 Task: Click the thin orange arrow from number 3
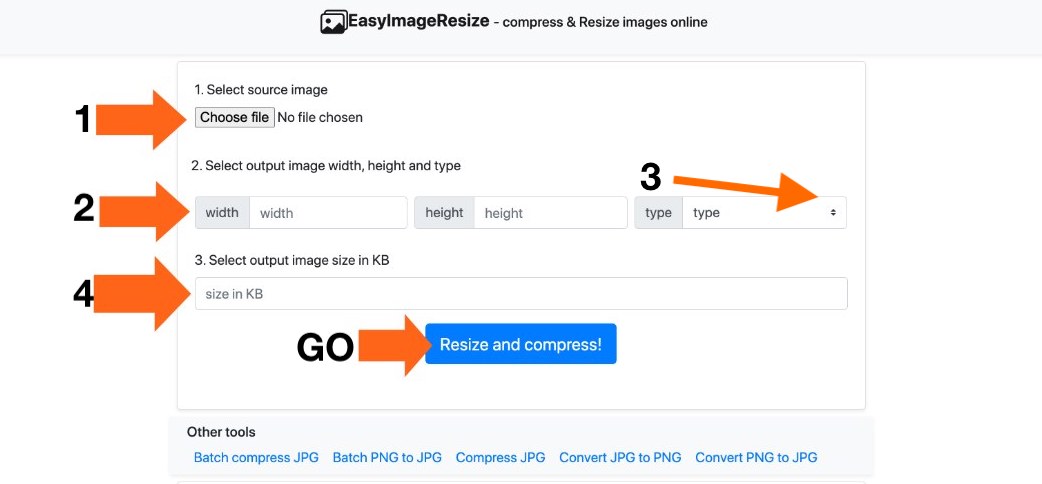tap(760, 190)
